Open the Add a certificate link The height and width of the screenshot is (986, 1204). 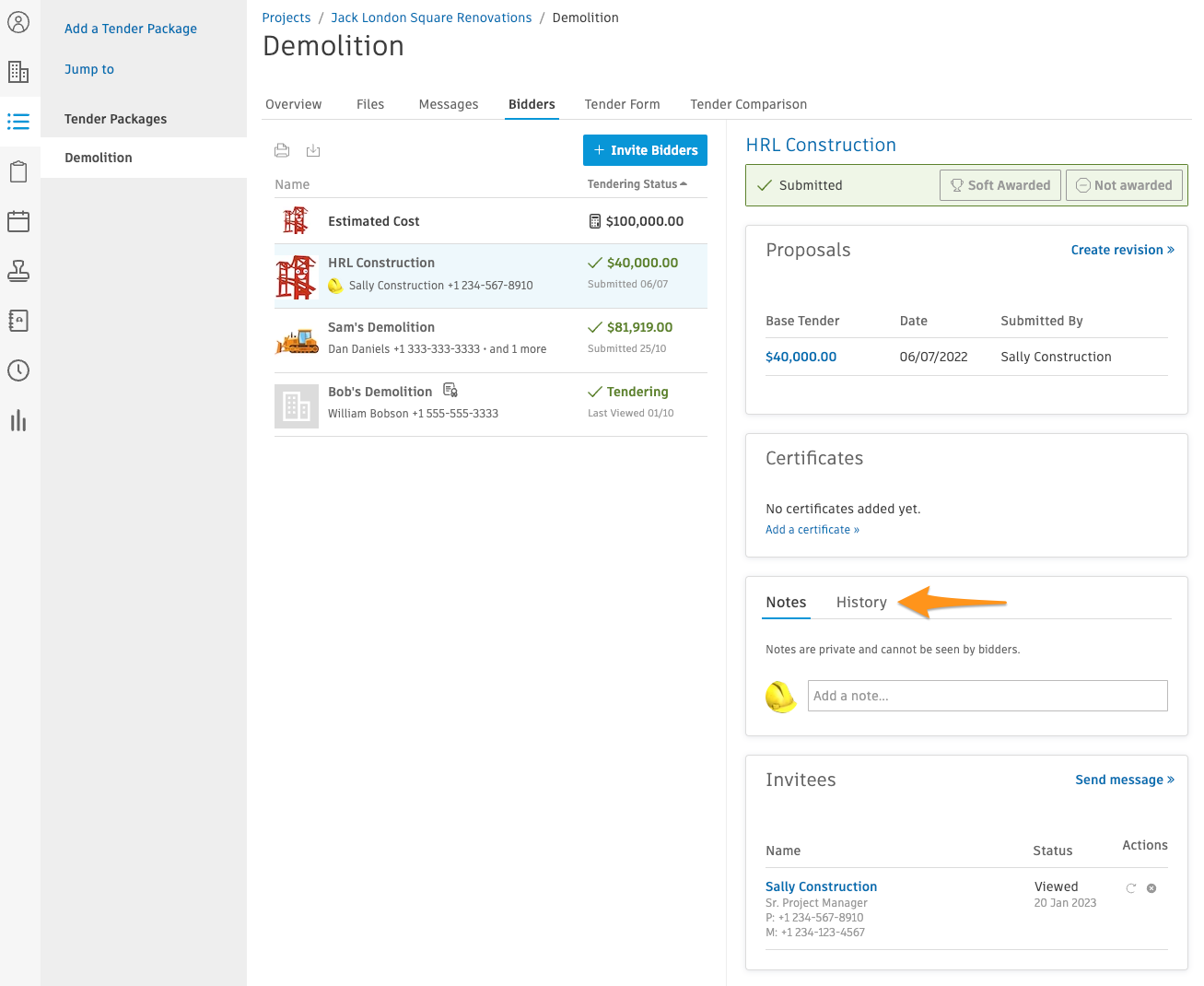(812, 529)
